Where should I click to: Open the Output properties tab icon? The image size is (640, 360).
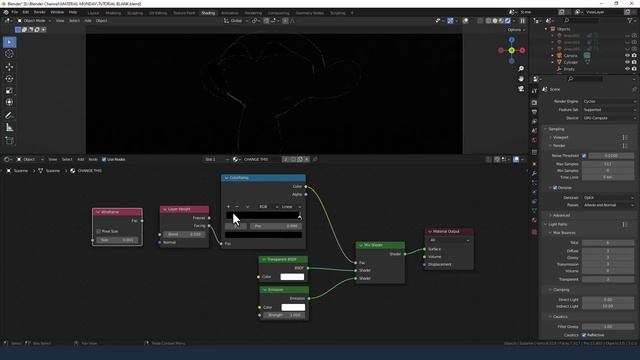534,112
